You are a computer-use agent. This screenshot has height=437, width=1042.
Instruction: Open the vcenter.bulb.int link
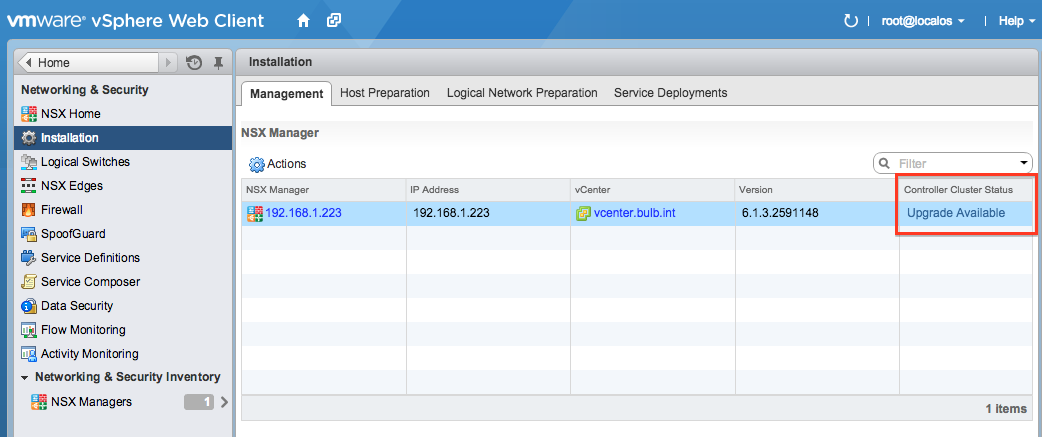pyautogui.click(x=634, y=213)
